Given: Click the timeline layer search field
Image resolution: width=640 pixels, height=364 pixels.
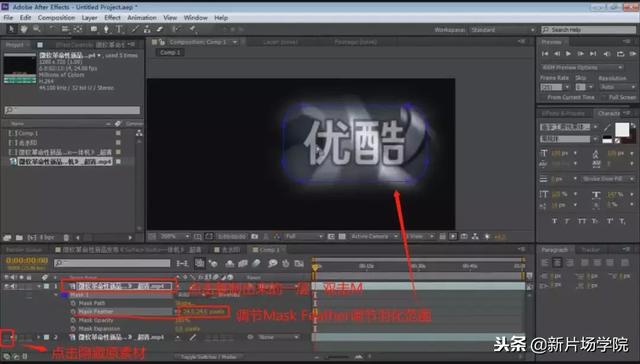Looking at the screenshot, I should (112, 263).
